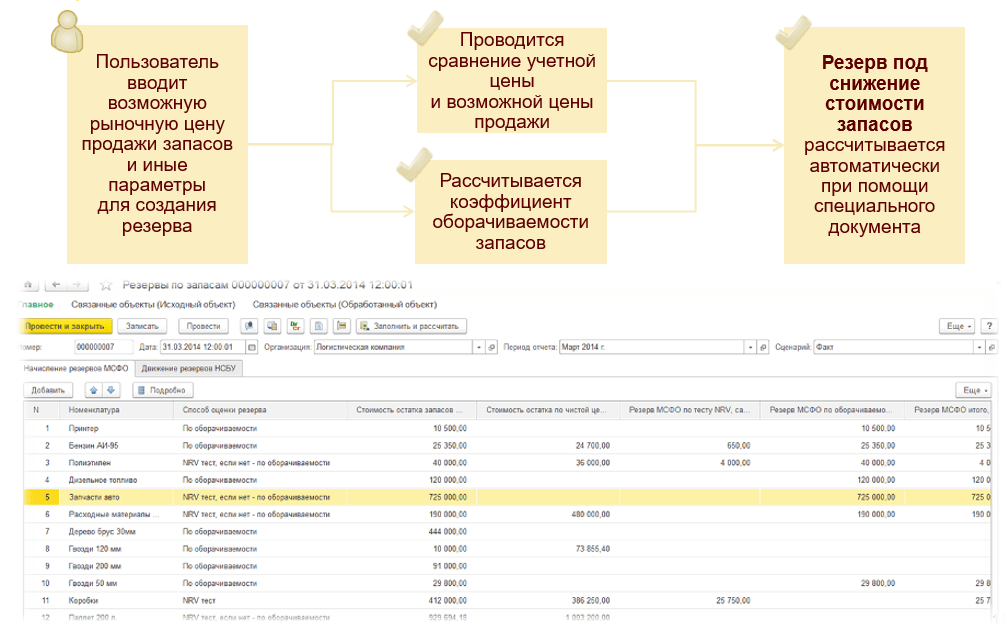Click the Подробно button above the table
The height and width of the screenshot is (632, 1005).
click(162, 390)
